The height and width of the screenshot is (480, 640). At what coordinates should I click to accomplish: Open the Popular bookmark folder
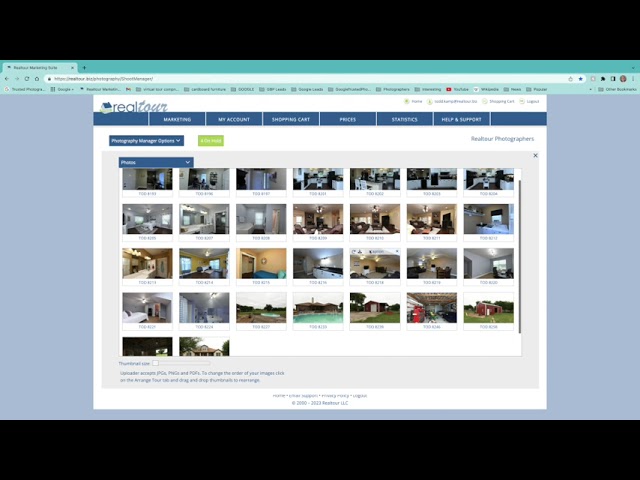coord(537,89)
